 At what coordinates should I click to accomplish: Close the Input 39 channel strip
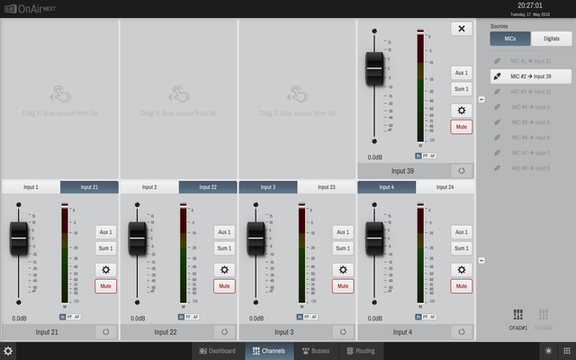(461, 29)
